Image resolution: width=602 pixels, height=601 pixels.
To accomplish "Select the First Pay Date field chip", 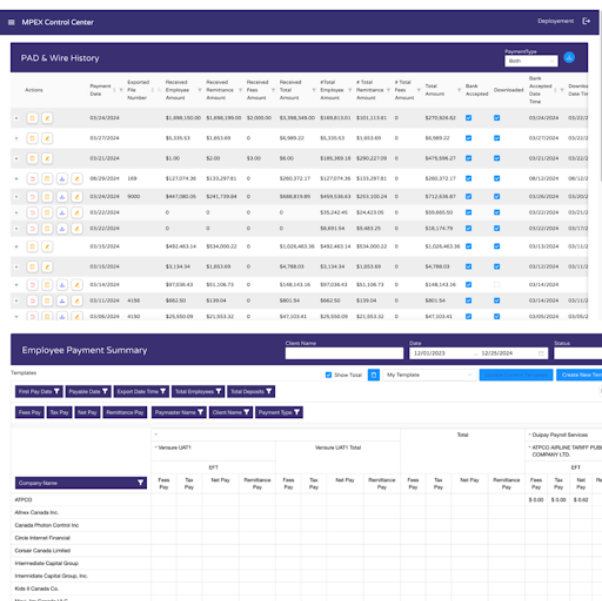I will [38, 391].
